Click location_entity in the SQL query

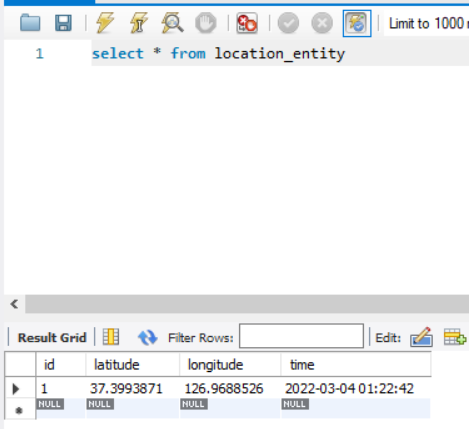click(279, 54)
